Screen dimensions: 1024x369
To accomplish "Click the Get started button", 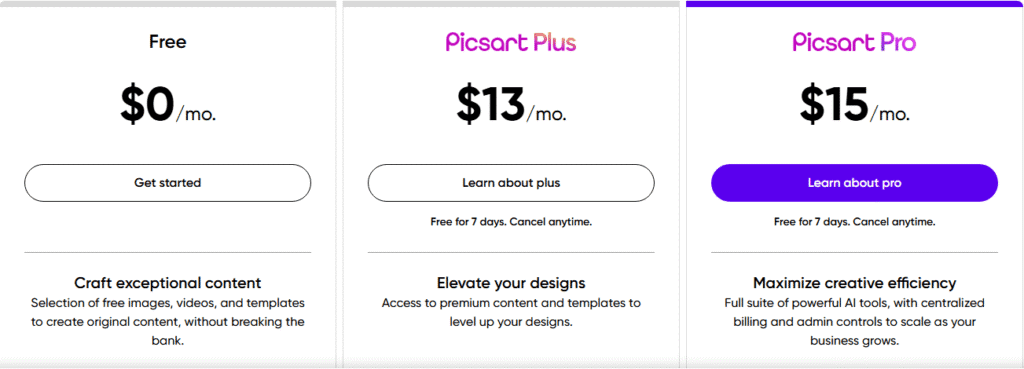I will click(x=168, y=183).
